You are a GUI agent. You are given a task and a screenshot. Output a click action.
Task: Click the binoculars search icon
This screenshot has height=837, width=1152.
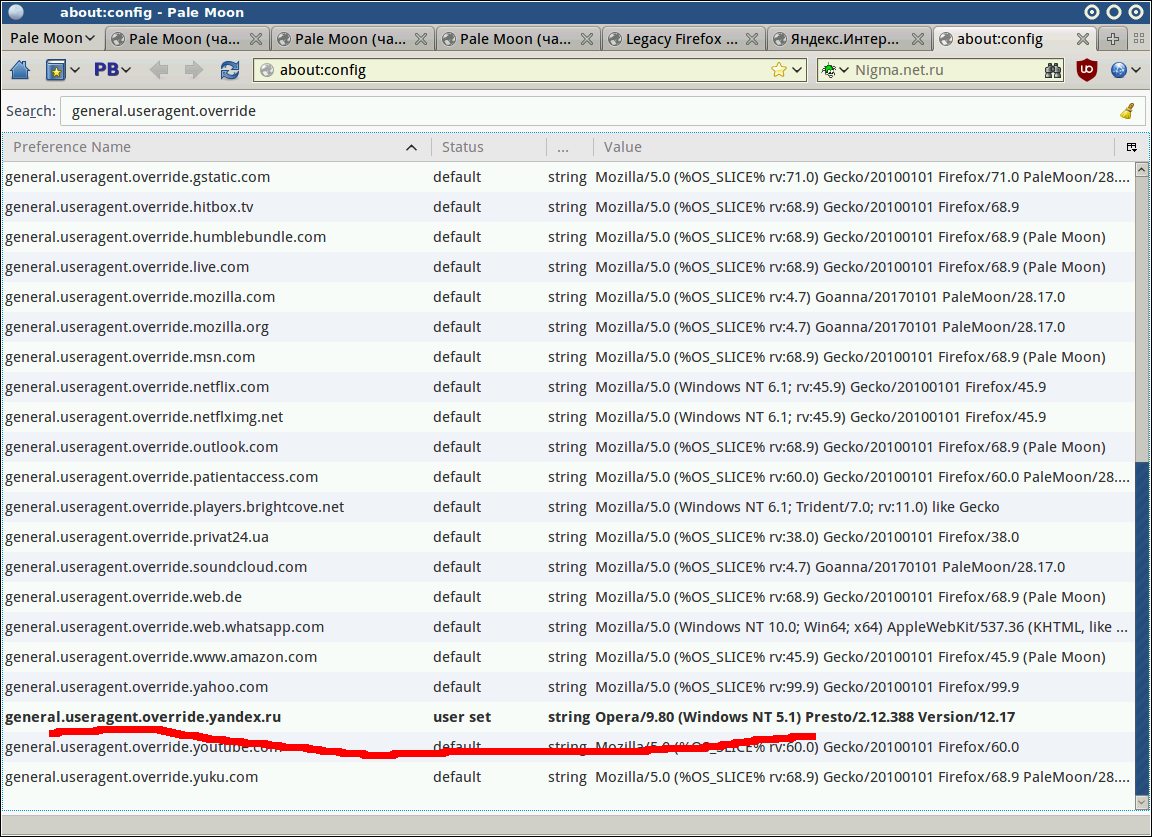1053,70
